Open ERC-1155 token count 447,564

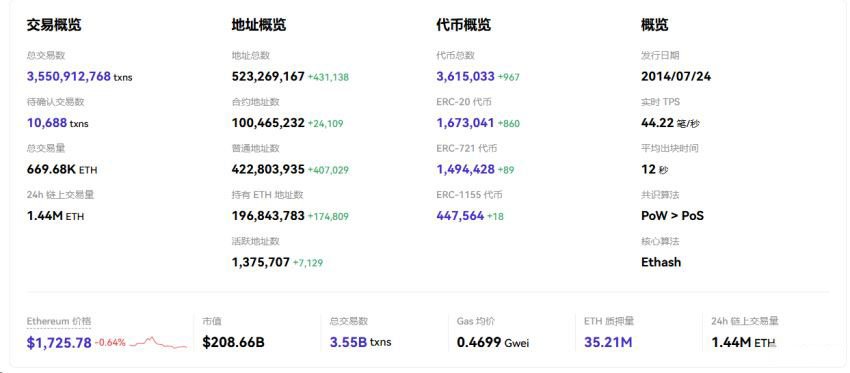(460, 216)
